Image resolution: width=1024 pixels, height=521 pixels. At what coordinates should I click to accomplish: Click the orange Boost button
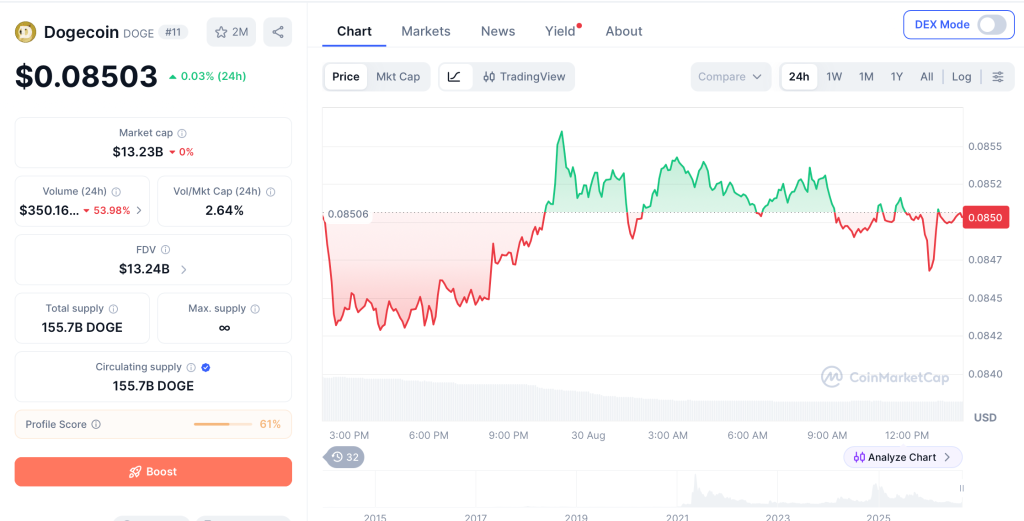pyautogui.click(x=153, y=471)
